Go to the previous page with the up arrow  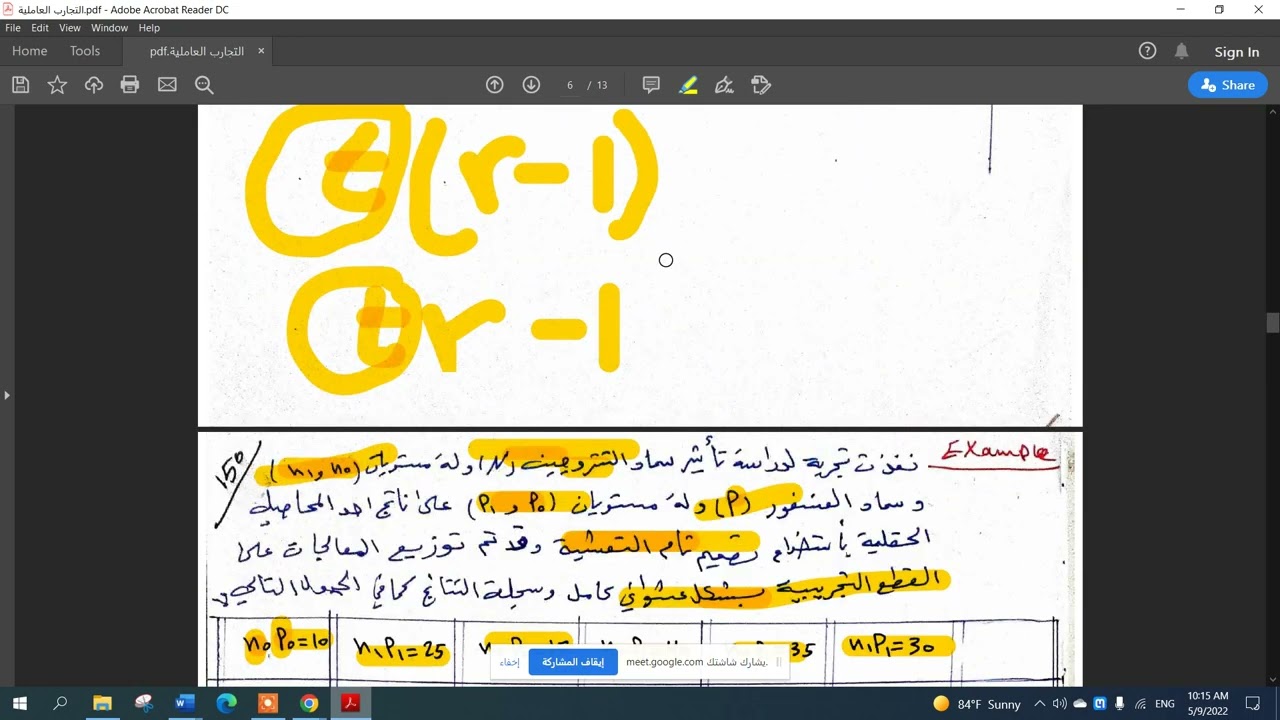tap(494, 85)
